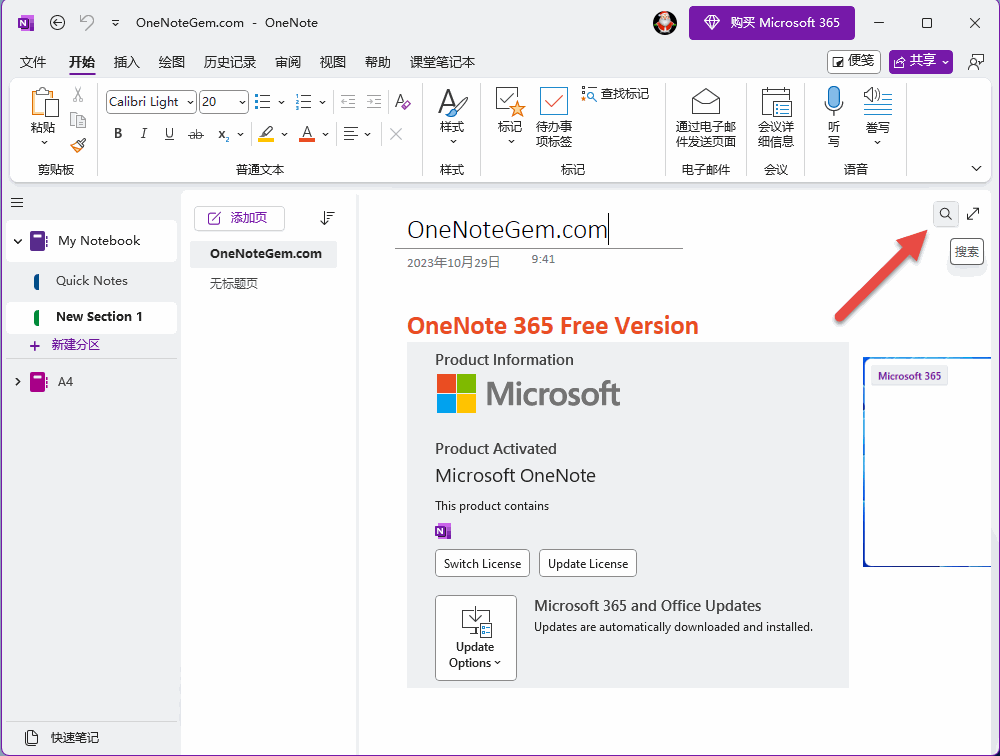This screenshot has width=1000, height=756.
Task: Toggle bold formatting
Action: (118, 134)
